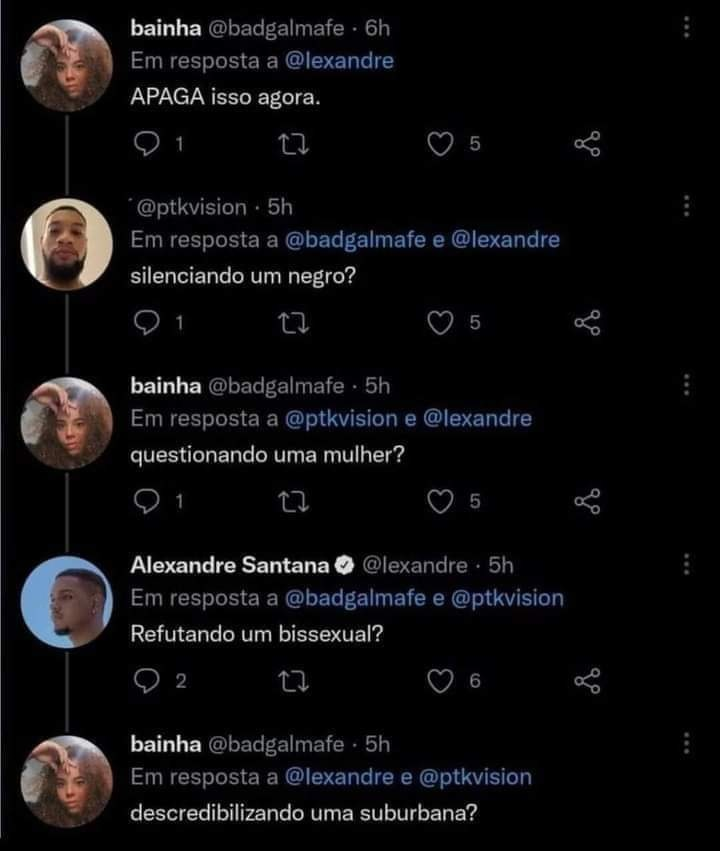720x851 pixels.
Task: Like the "APAGA isso agora." tweet
Action: (441, 144)
